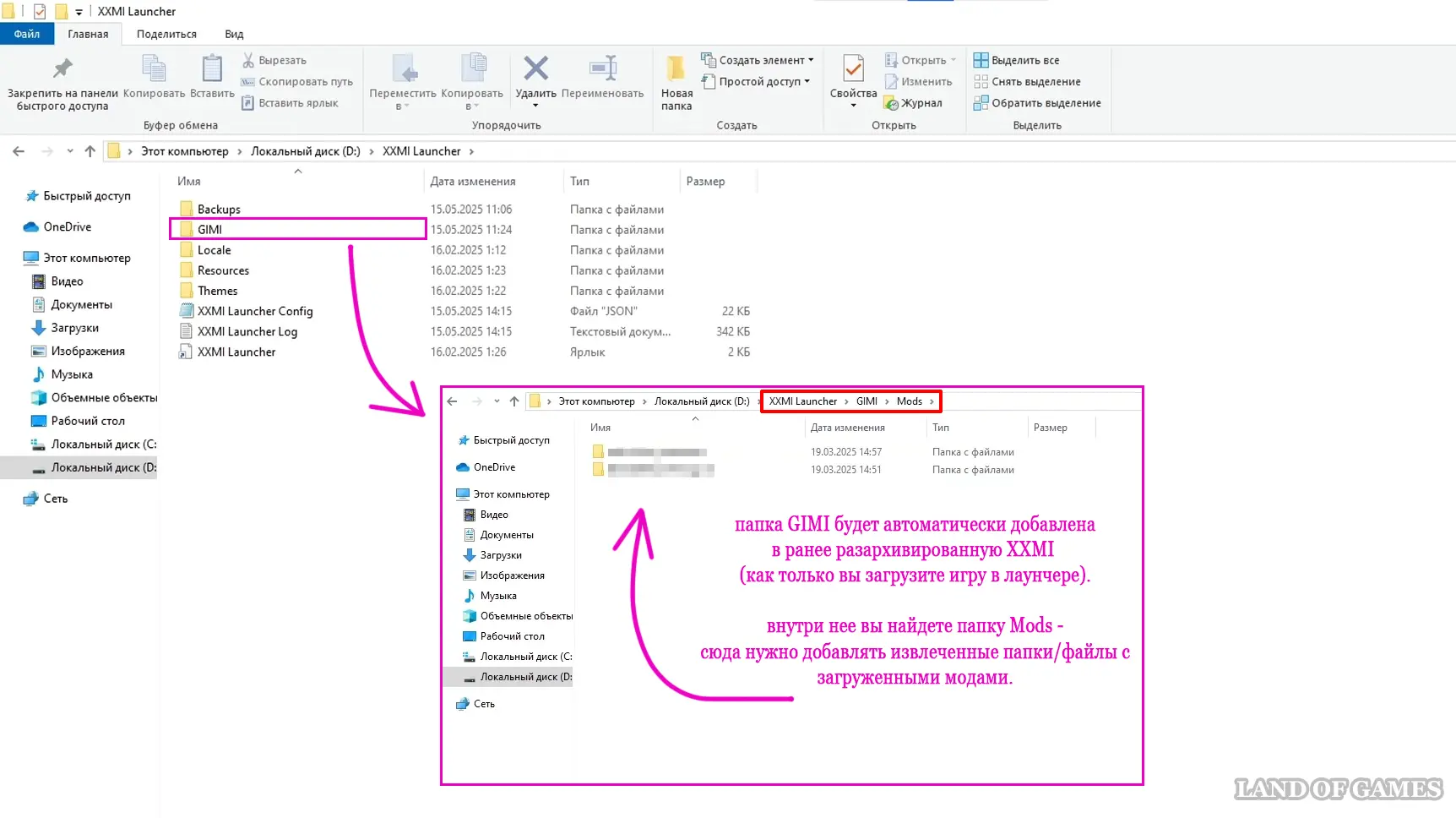Switch to the Вид ribbon tab
Image resolution: width=1456 pixels, height=818 pixels.
tap(234, 34)
